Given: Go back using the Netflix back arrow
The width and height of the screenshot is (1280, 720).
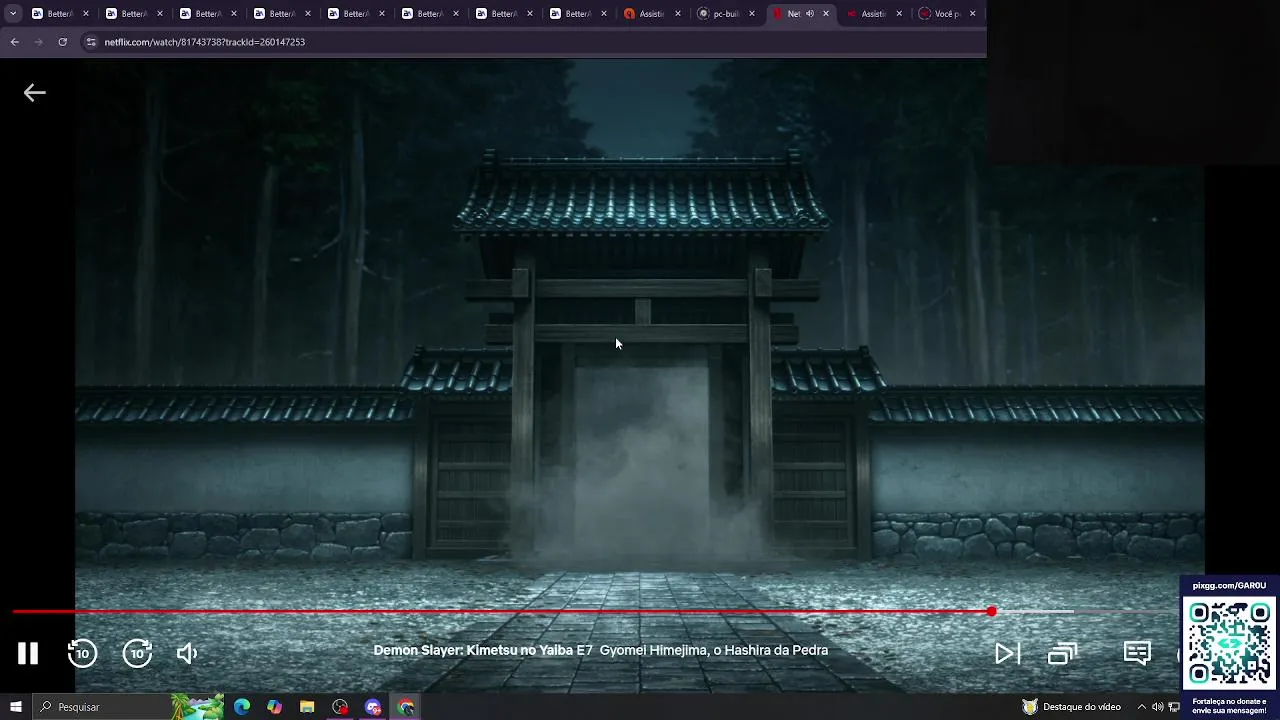Looking at the screenshot, I should pyautogui.click(x=35, y=93).
